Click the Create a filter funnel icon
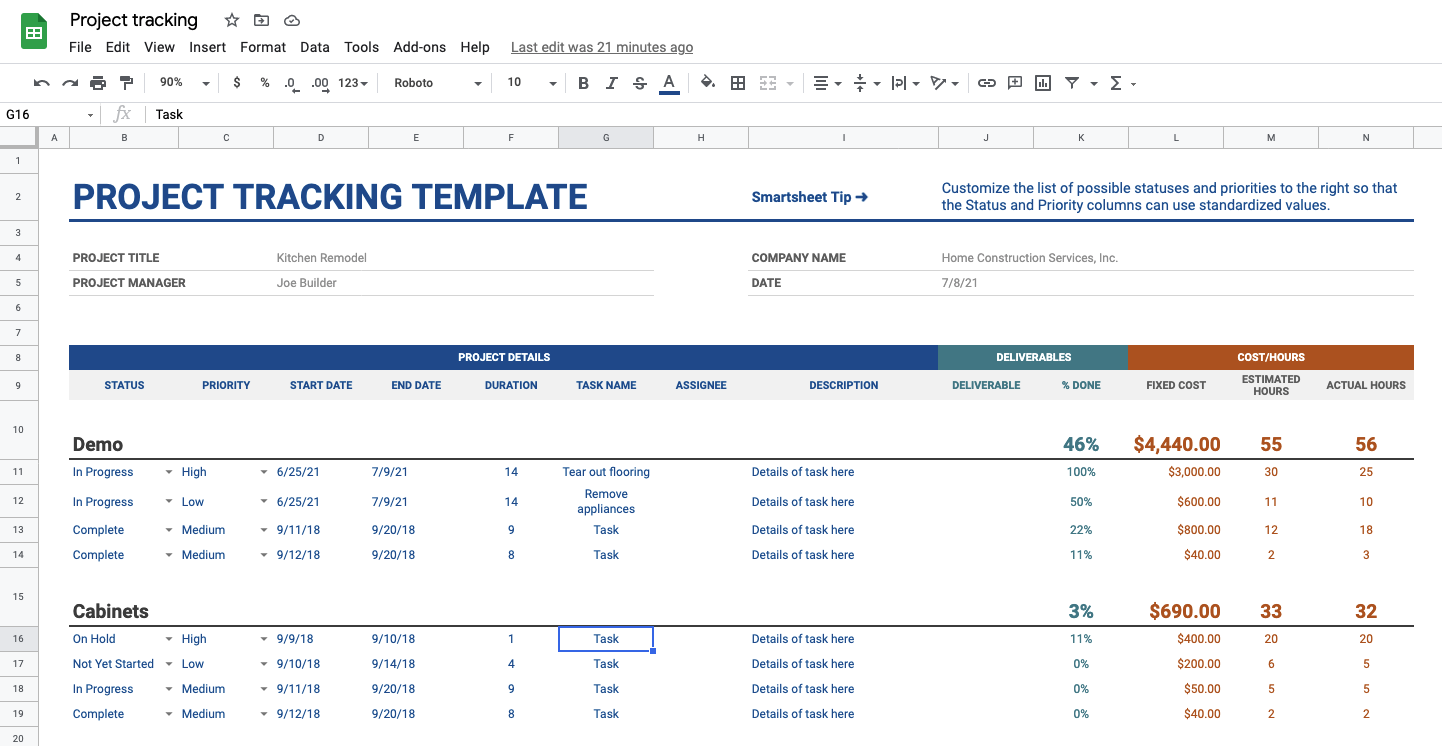Viewport: 1442px width, 746px height. point(1072,83)
